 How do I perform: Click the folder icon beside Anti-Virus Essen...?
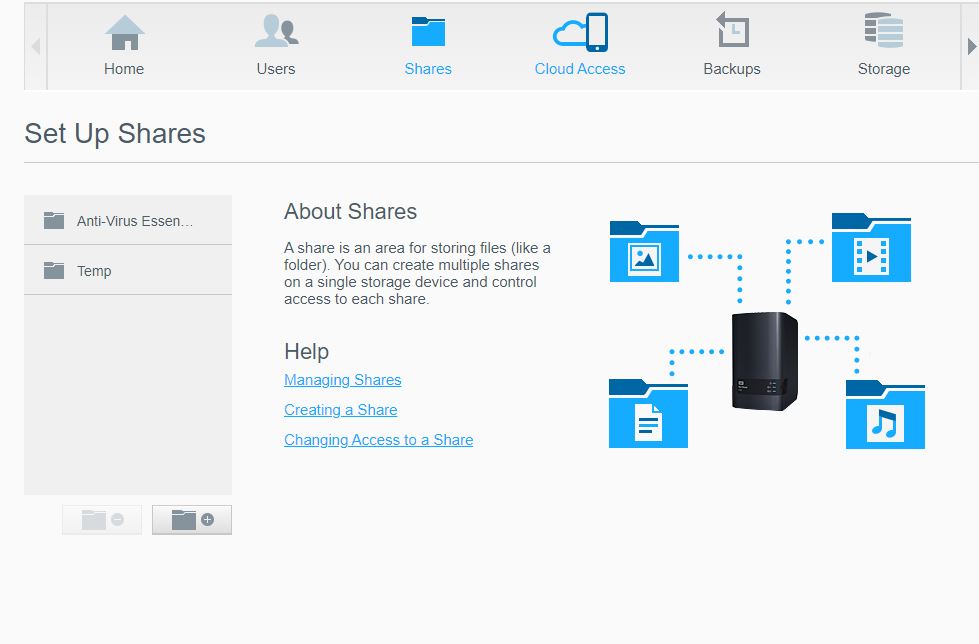[x=54, y=220]
